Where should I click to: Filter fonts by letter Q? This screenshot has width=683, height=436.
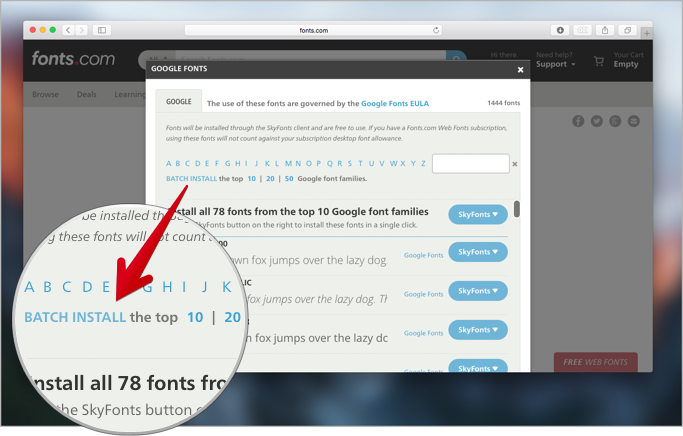[330, 164]
